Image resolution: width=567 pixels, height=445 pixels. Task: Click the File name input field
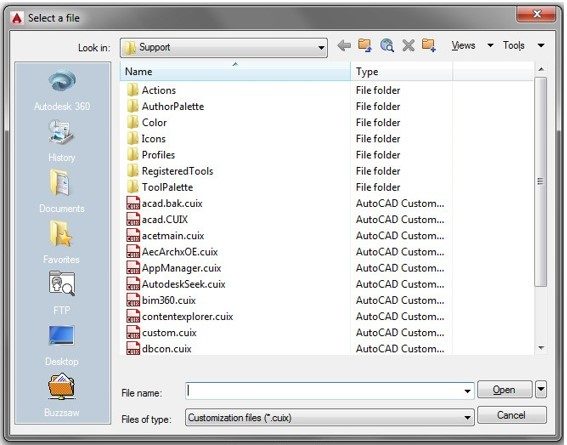point(329,391)
